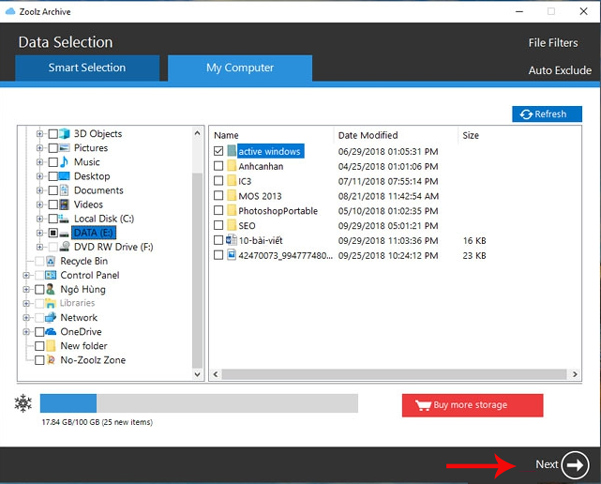Click the Documents icon in tree
Viewport: 601px width, 484px height.
[64, 190]
